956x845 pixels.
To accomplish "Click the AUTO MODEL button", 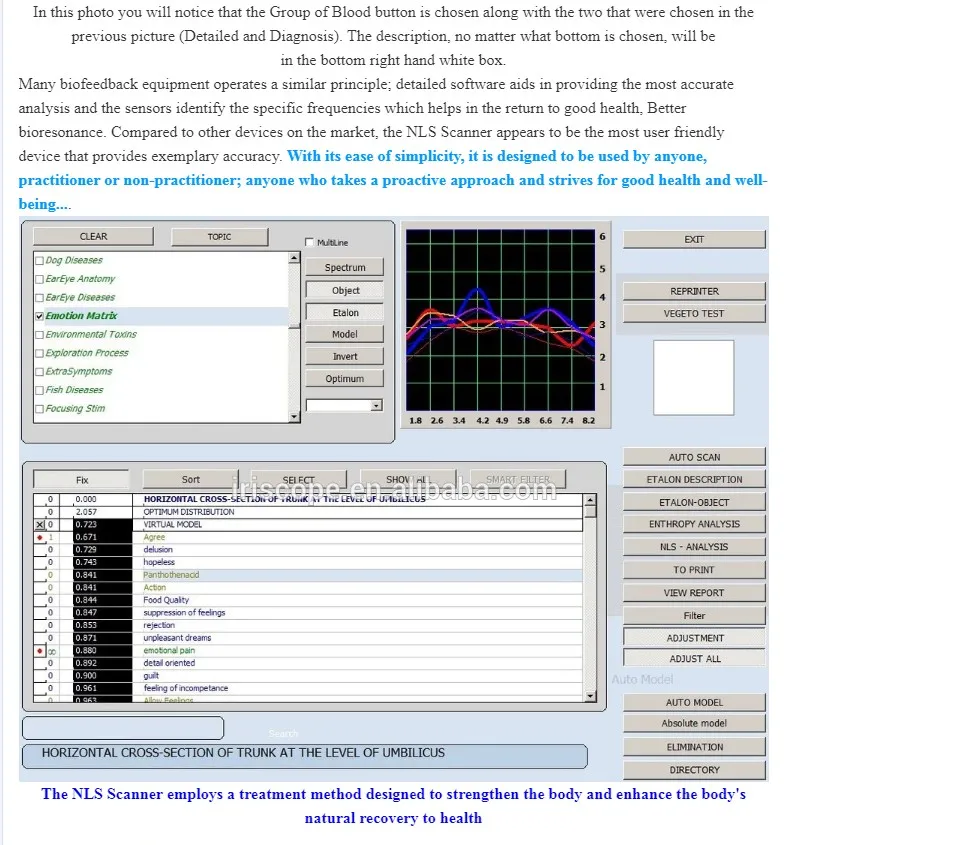I will coord(694,702).
